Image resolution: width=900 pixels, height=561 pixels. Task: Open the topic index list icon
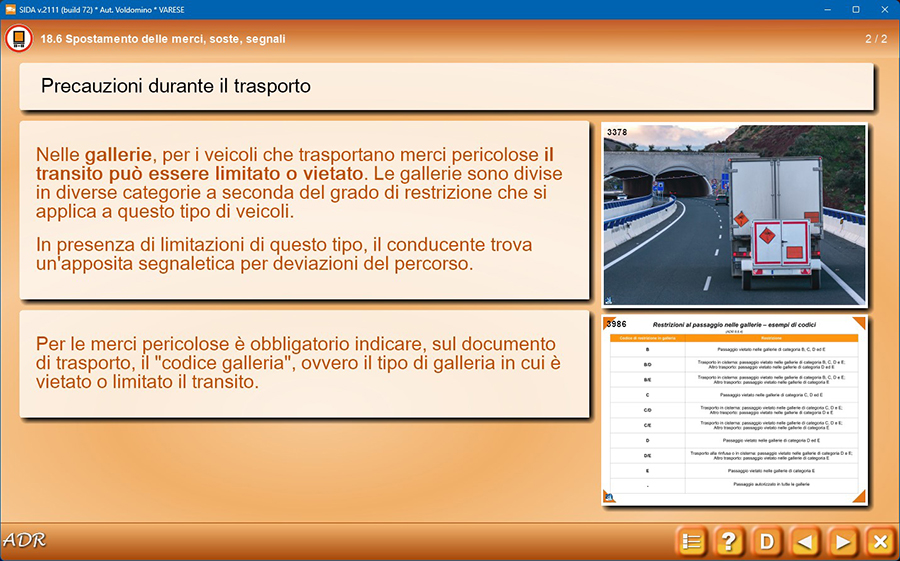(x=690, y=542)
